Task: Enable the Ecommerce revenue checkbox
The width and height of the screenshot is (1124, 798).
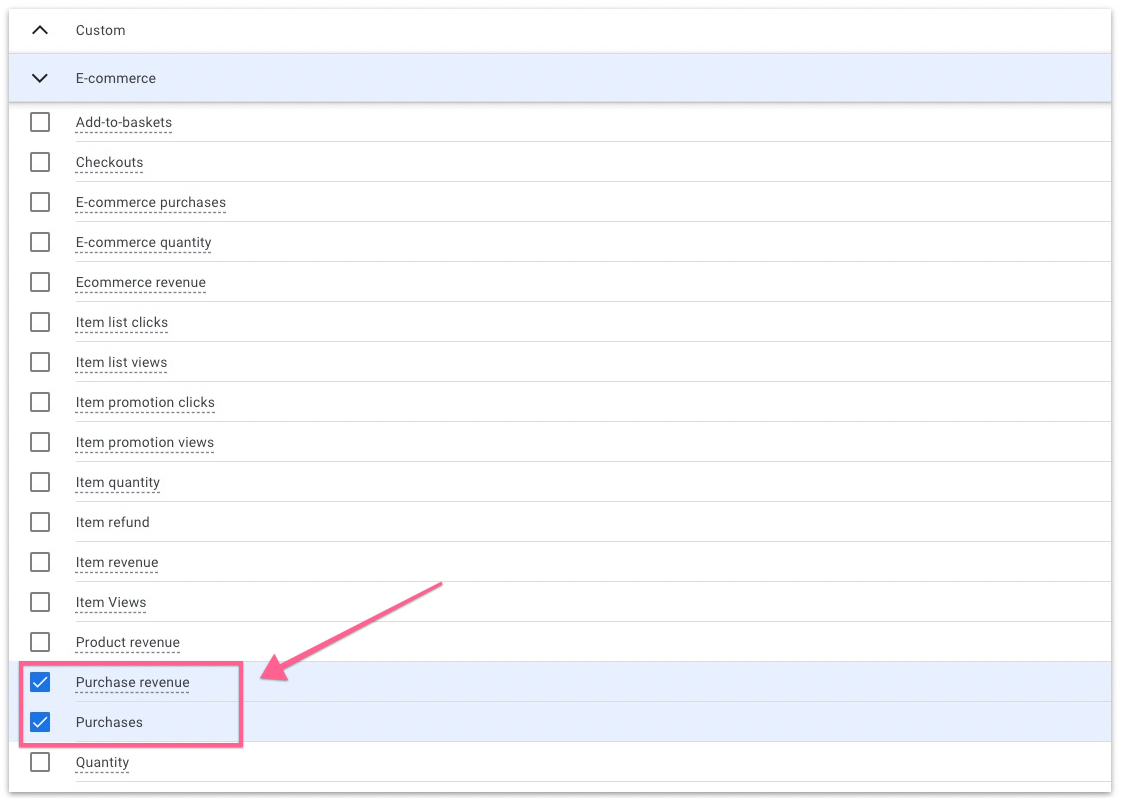Action: tap(40, 282)
